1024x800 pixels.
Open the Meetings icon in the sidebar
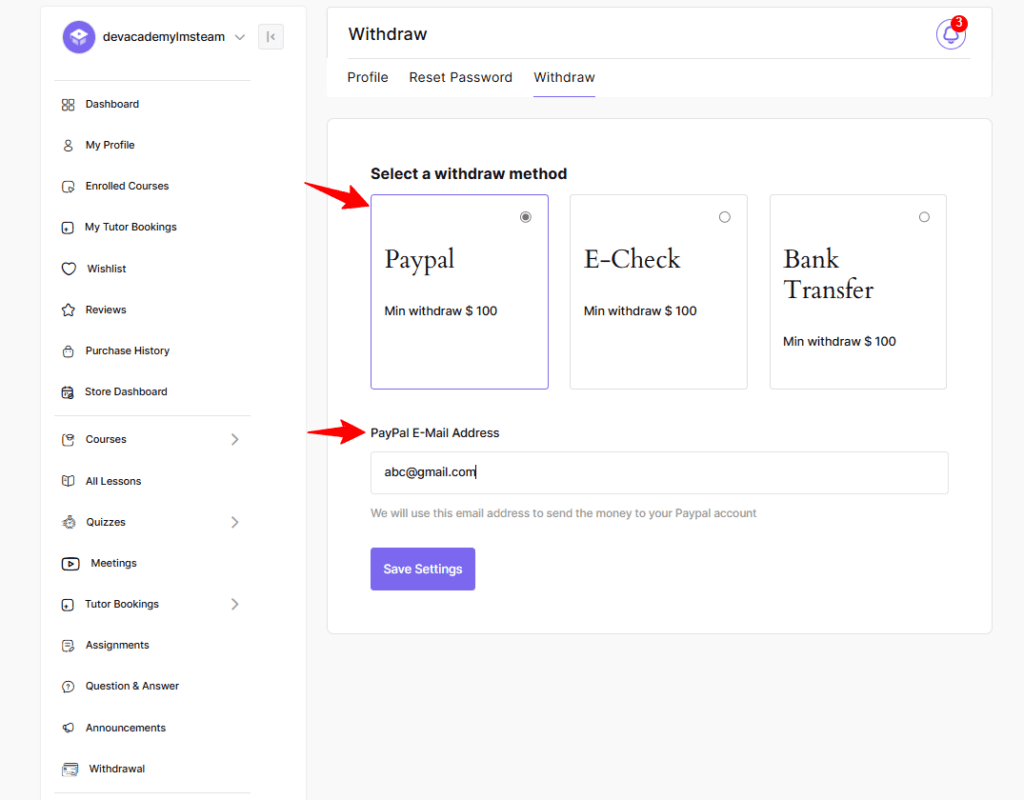[x=70, y=563]
